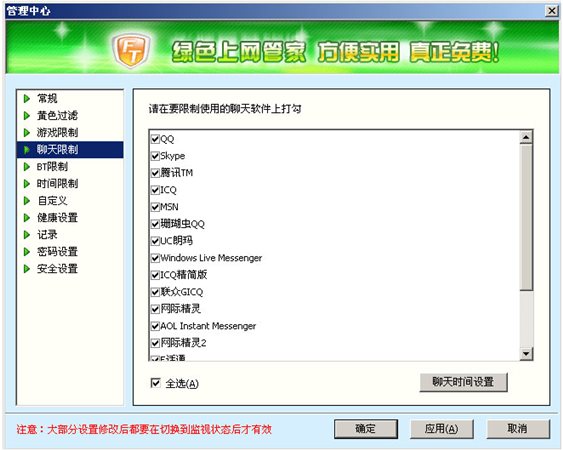Toggle the ICQ精简版 checkbox
Viewport: 563px width, 450px height.
pyautogui.click(x=155, y=275)
